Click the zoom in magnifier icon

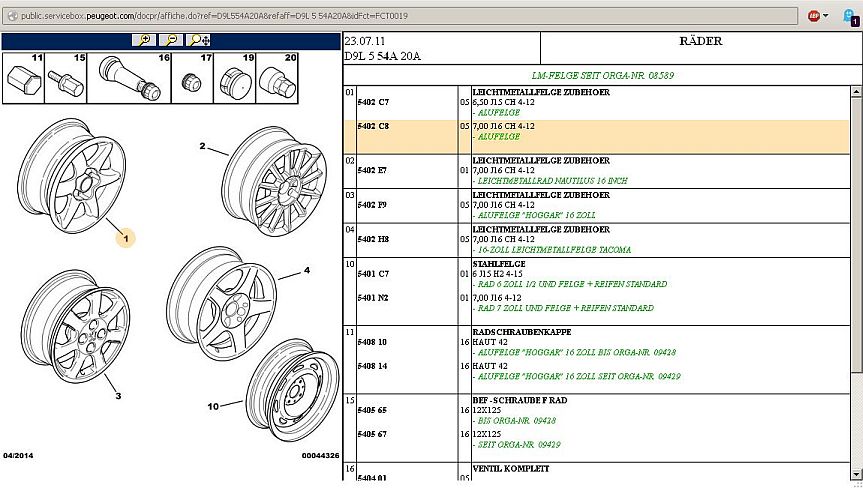click(146, 40)
